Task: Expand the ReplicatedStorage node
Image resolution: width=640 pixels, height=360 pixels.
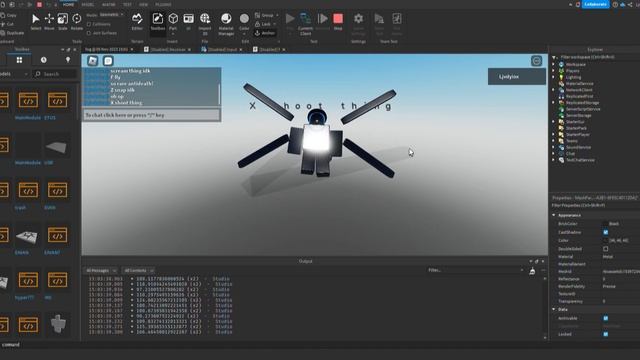Action: click(x=554, y=103)
